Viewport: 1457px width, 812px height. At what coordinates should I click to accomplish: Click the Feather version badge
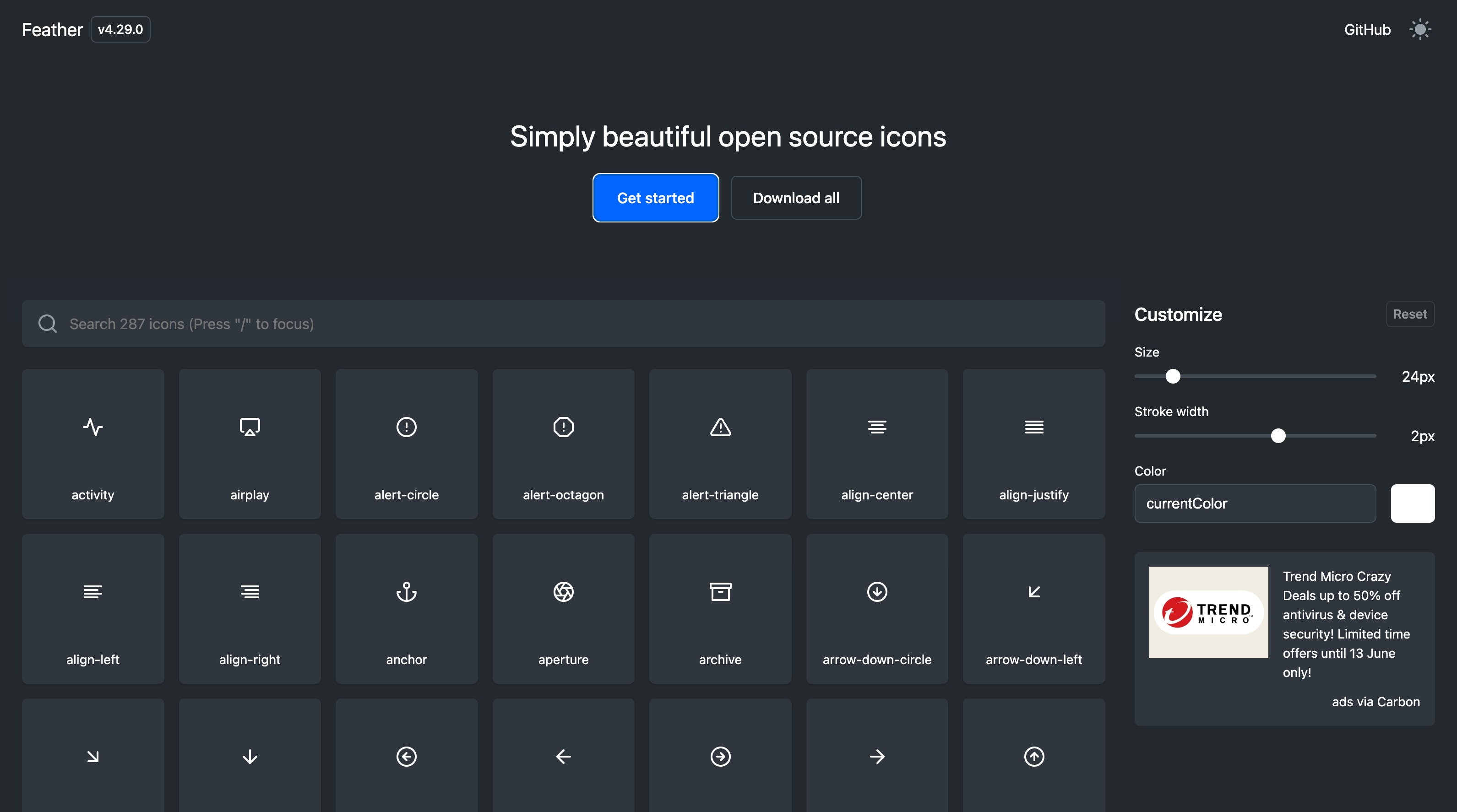coord(120,28)
